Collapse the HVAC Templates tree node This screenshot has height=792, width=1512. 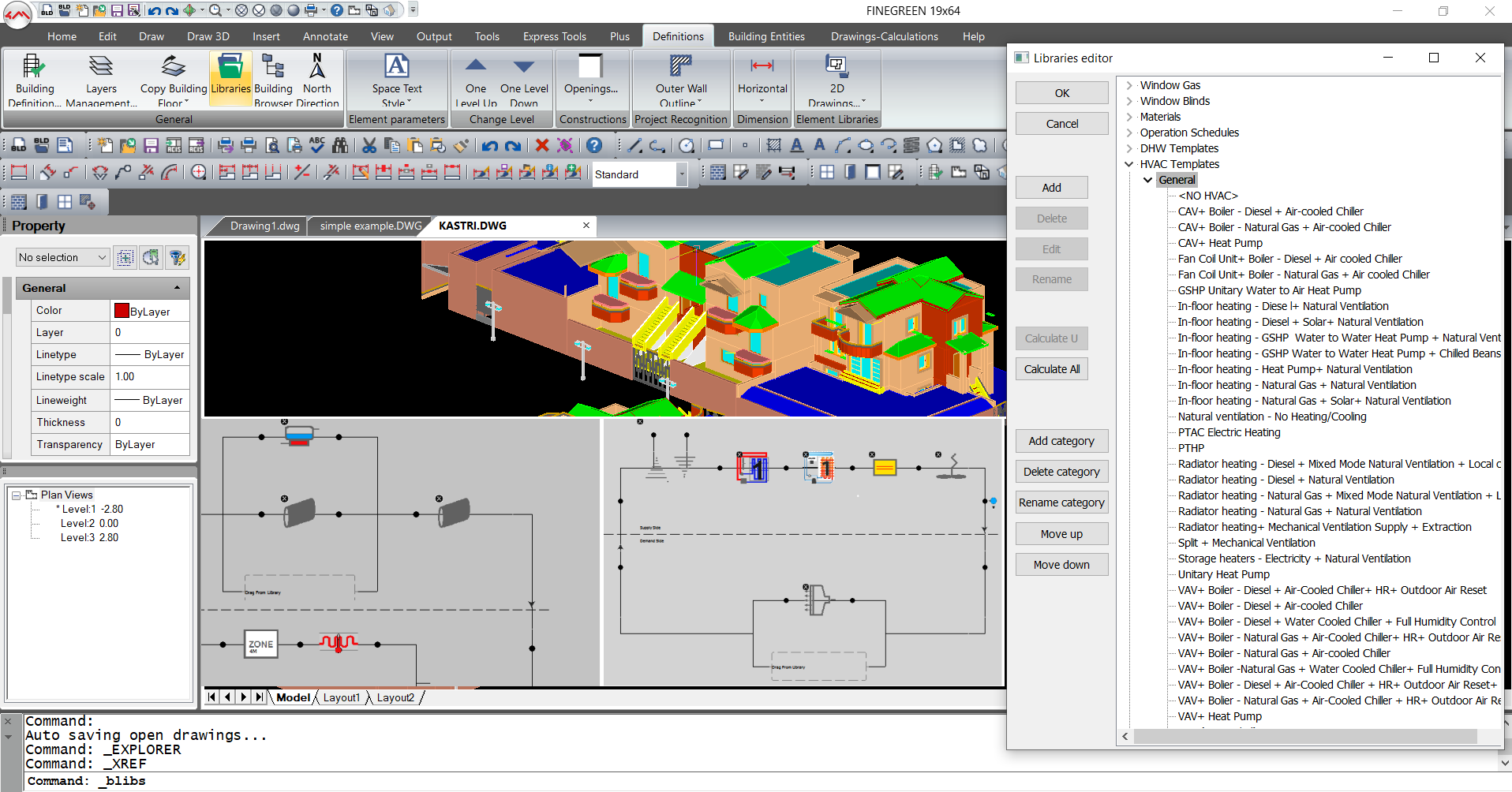[x=1129, y=164]
